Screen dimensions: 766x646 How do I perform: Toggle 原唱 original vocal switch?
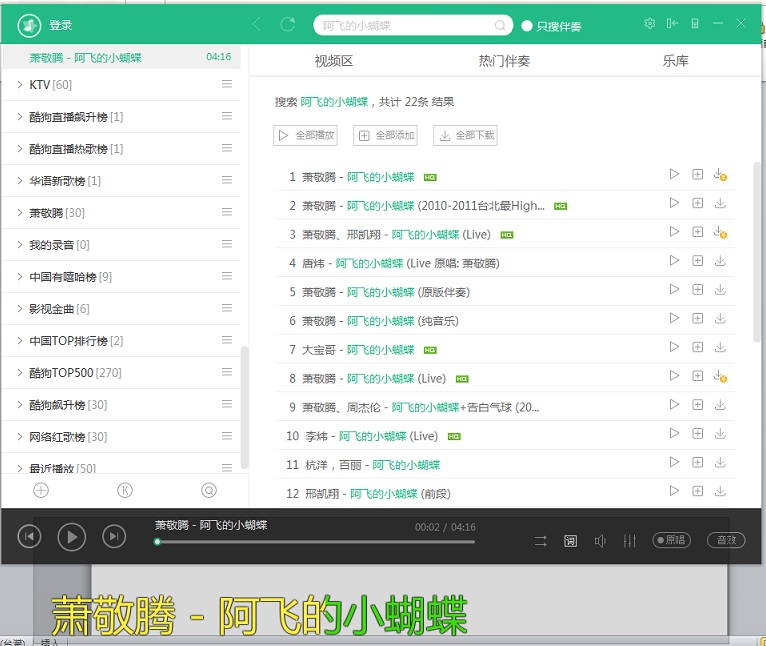click(672, 540)
